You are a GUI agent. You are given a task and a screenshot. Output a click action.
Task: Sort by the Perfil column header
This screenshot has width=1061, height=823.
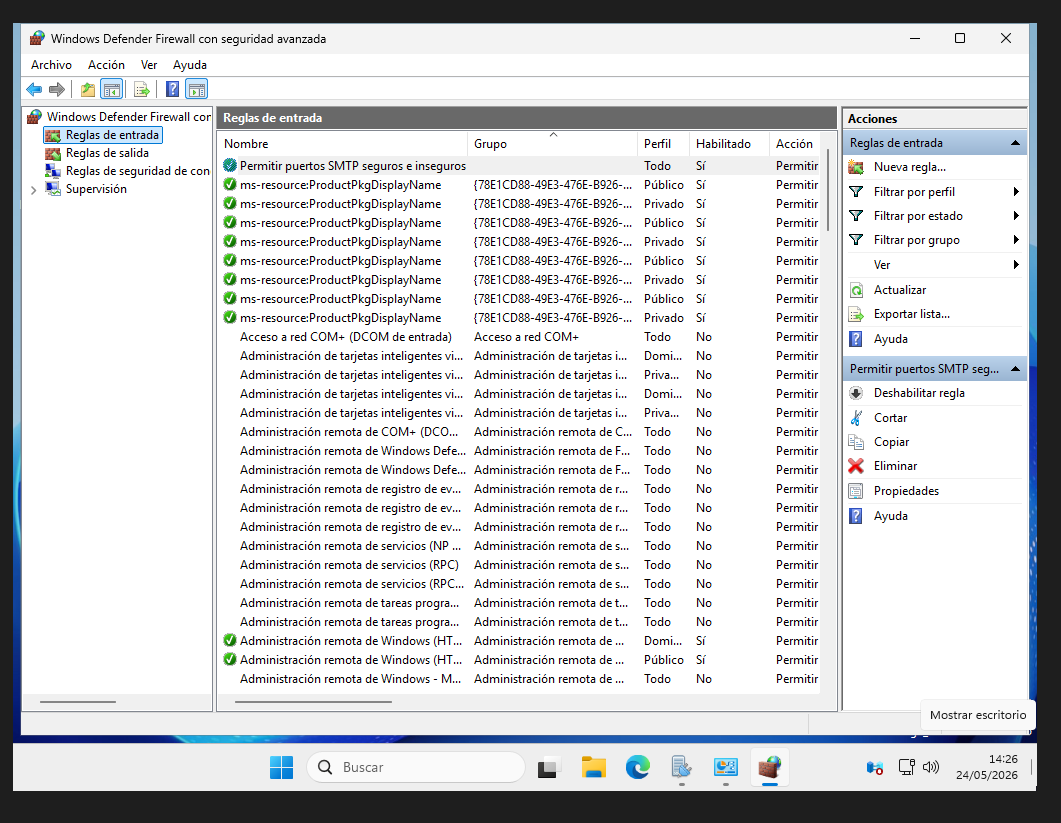pos(663,144)
